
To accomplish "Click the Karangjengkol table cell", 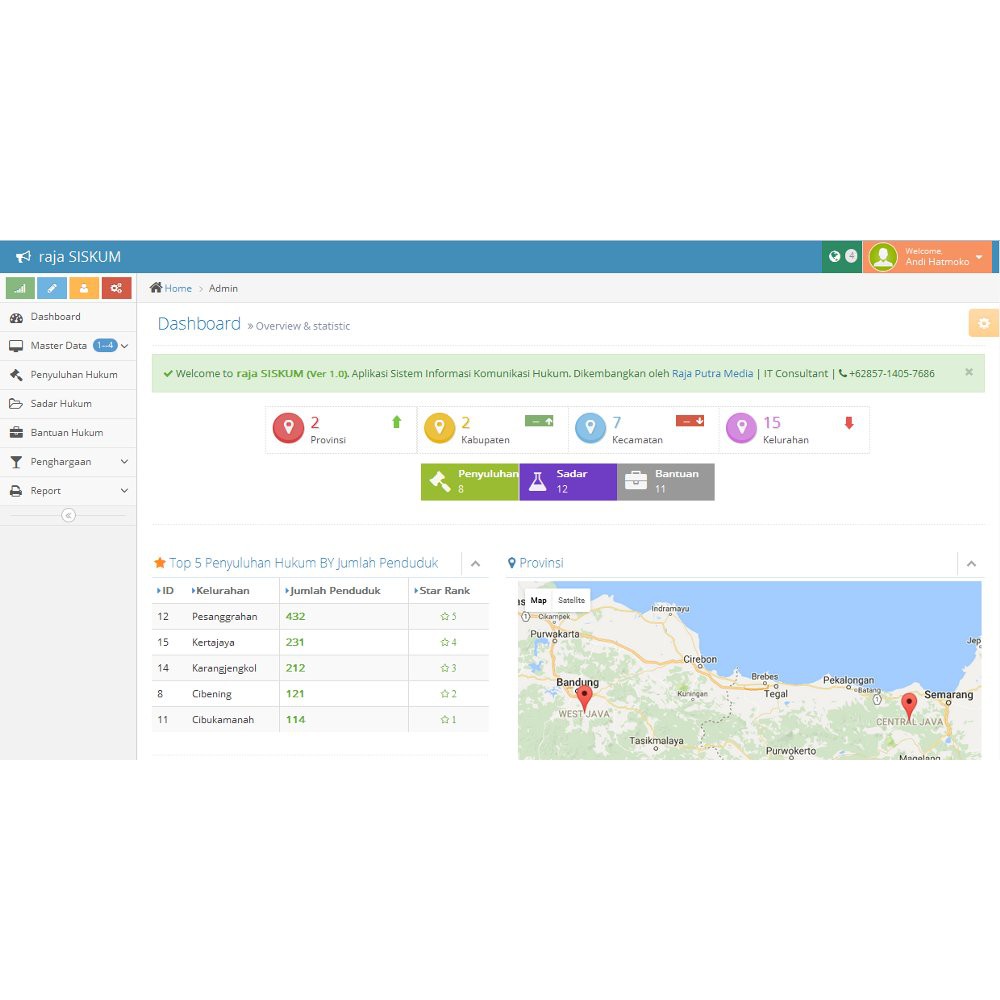I will point(224,668).
